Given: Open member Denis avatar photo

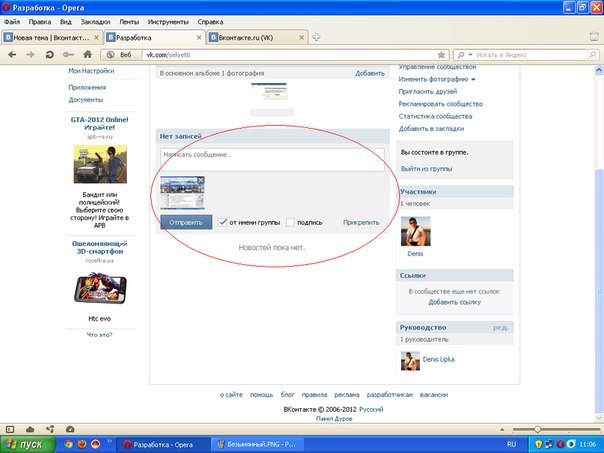Looking at the screenshot, I should pos(416,231).
